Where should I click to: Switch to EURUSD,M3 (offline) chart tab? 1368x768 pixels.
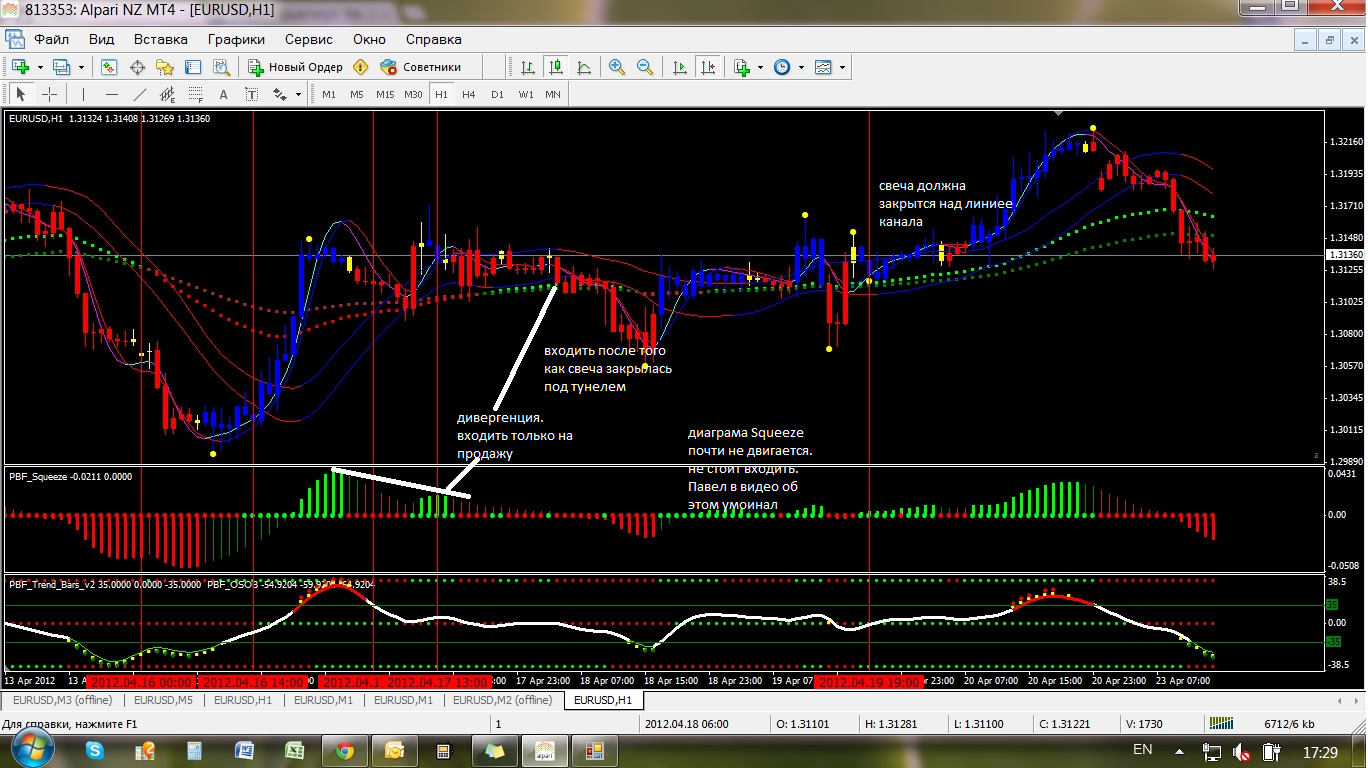point(61,700)
